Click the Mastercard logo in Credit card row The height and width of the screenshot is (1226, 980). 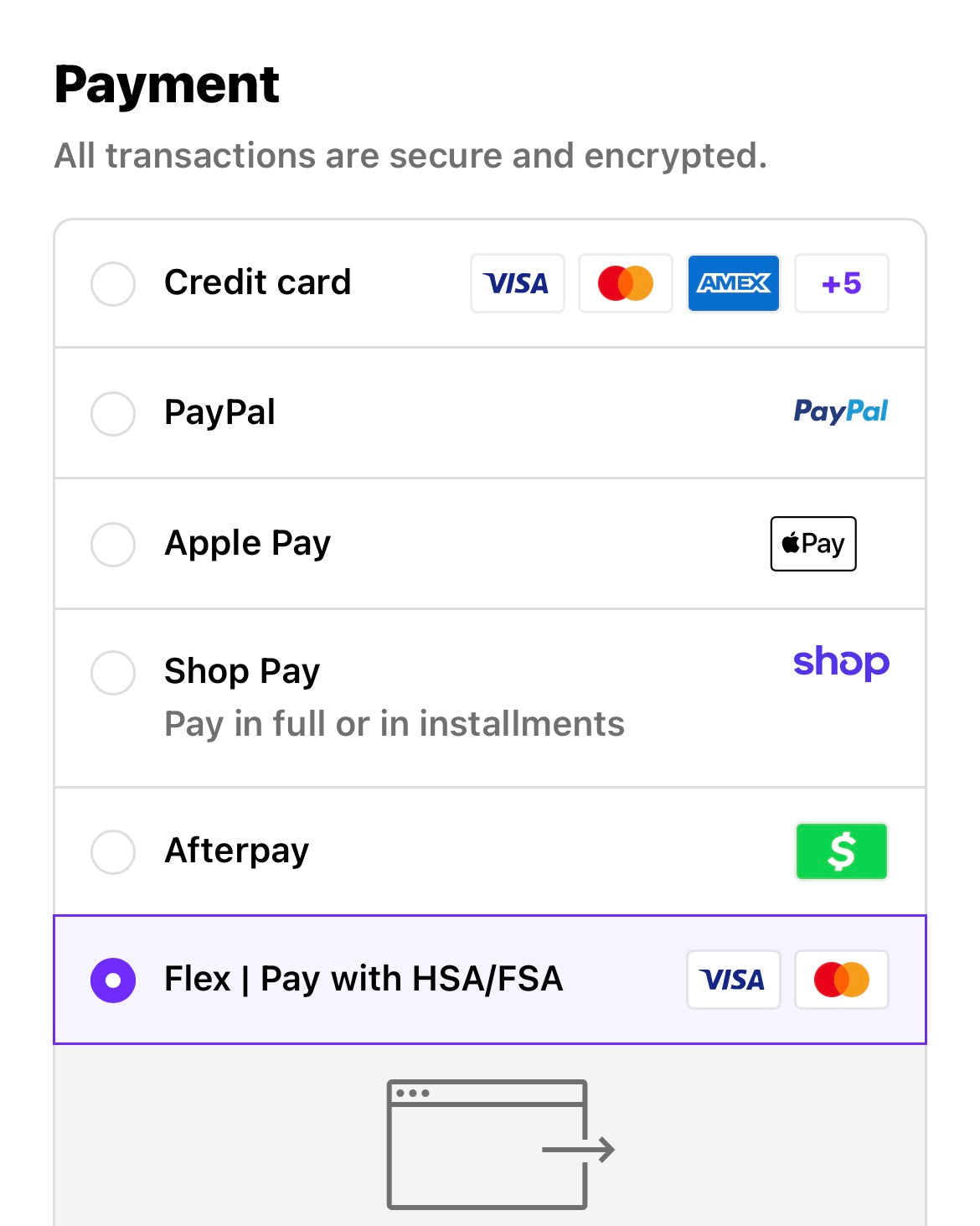click(x=626, y=283)
